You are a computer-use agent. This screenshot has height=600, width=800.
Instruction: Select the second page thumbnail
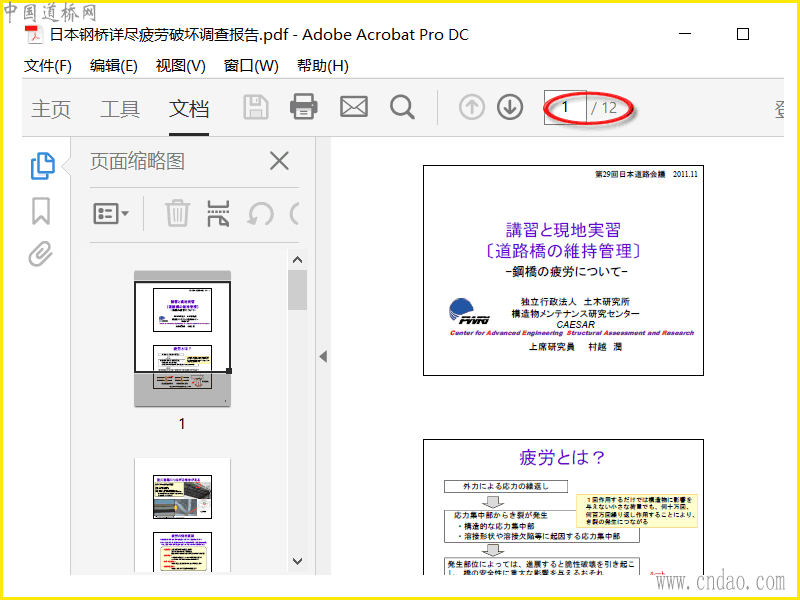(182, 515)
